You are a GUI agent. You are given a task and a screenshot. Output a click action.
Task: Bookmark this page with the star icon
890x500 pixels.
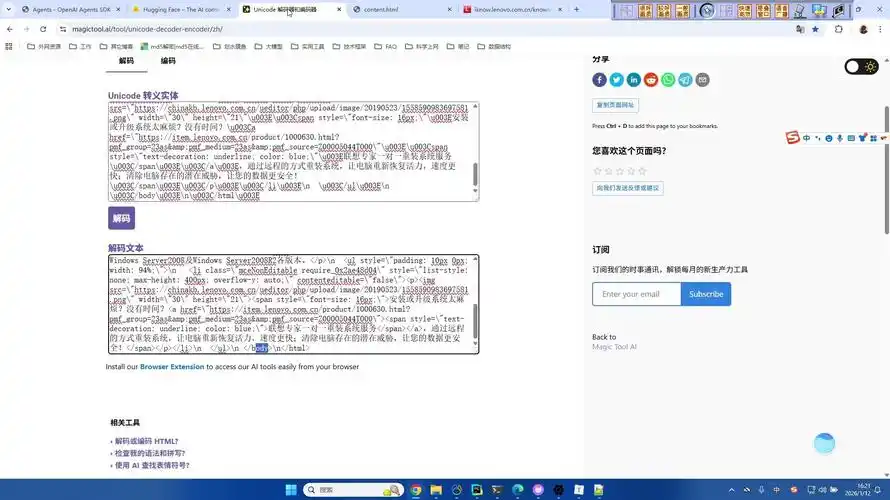coord(815,29)
